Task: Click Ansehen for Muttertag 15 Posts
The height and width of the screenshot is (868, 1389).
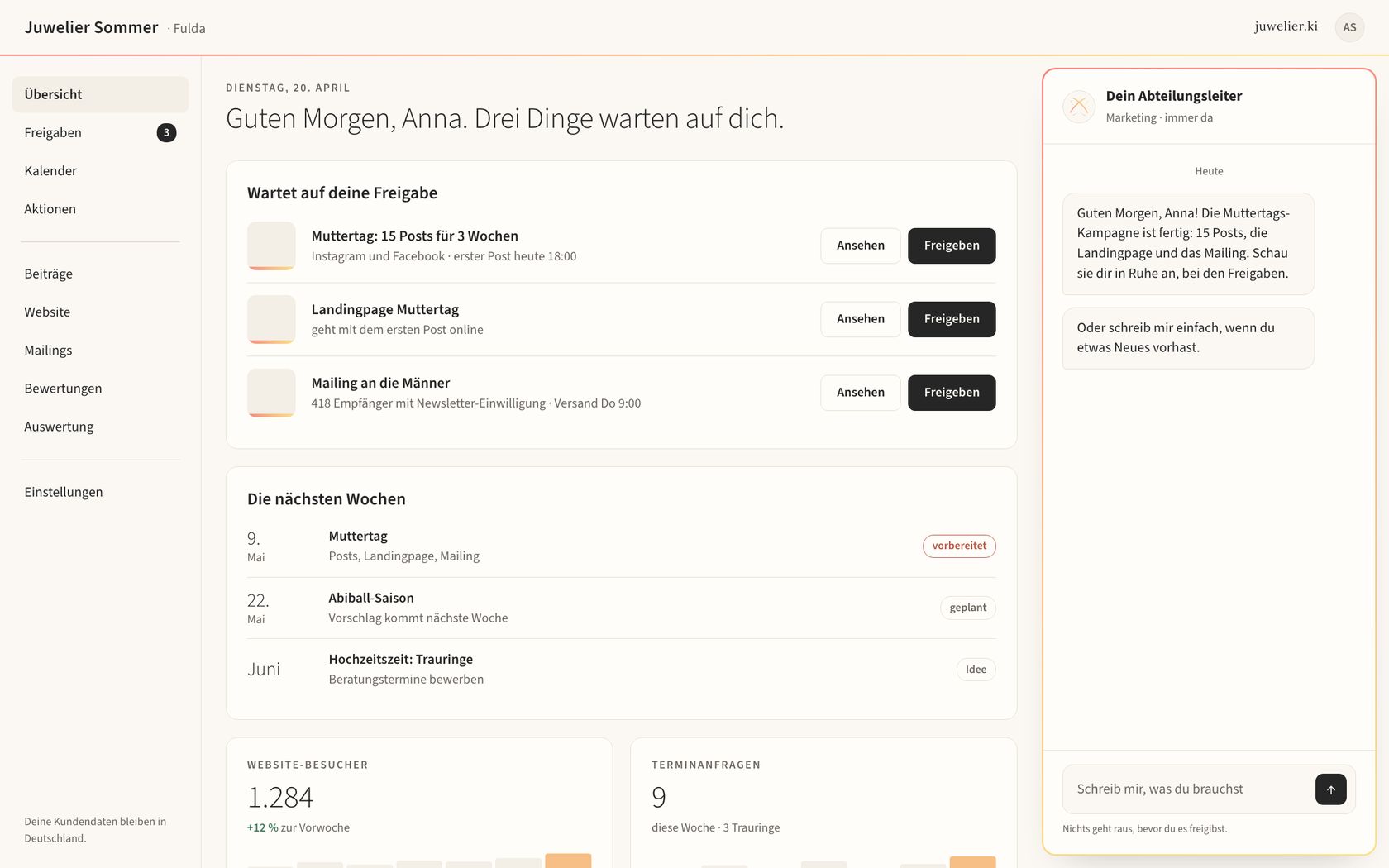Action: [x=860, y=246]
